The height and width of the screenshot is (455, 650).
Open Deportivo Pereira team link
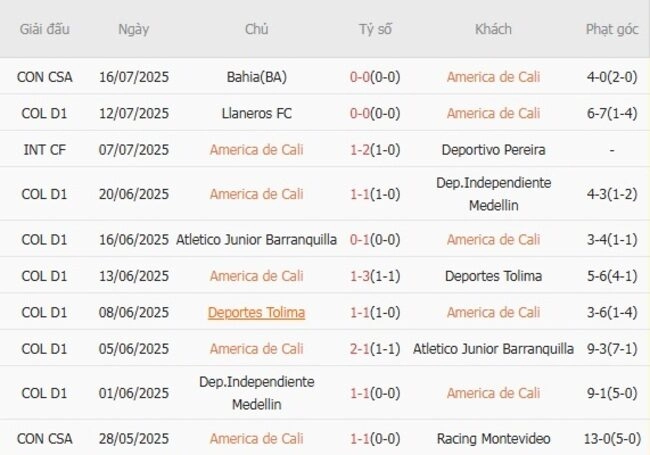point(493,150)
